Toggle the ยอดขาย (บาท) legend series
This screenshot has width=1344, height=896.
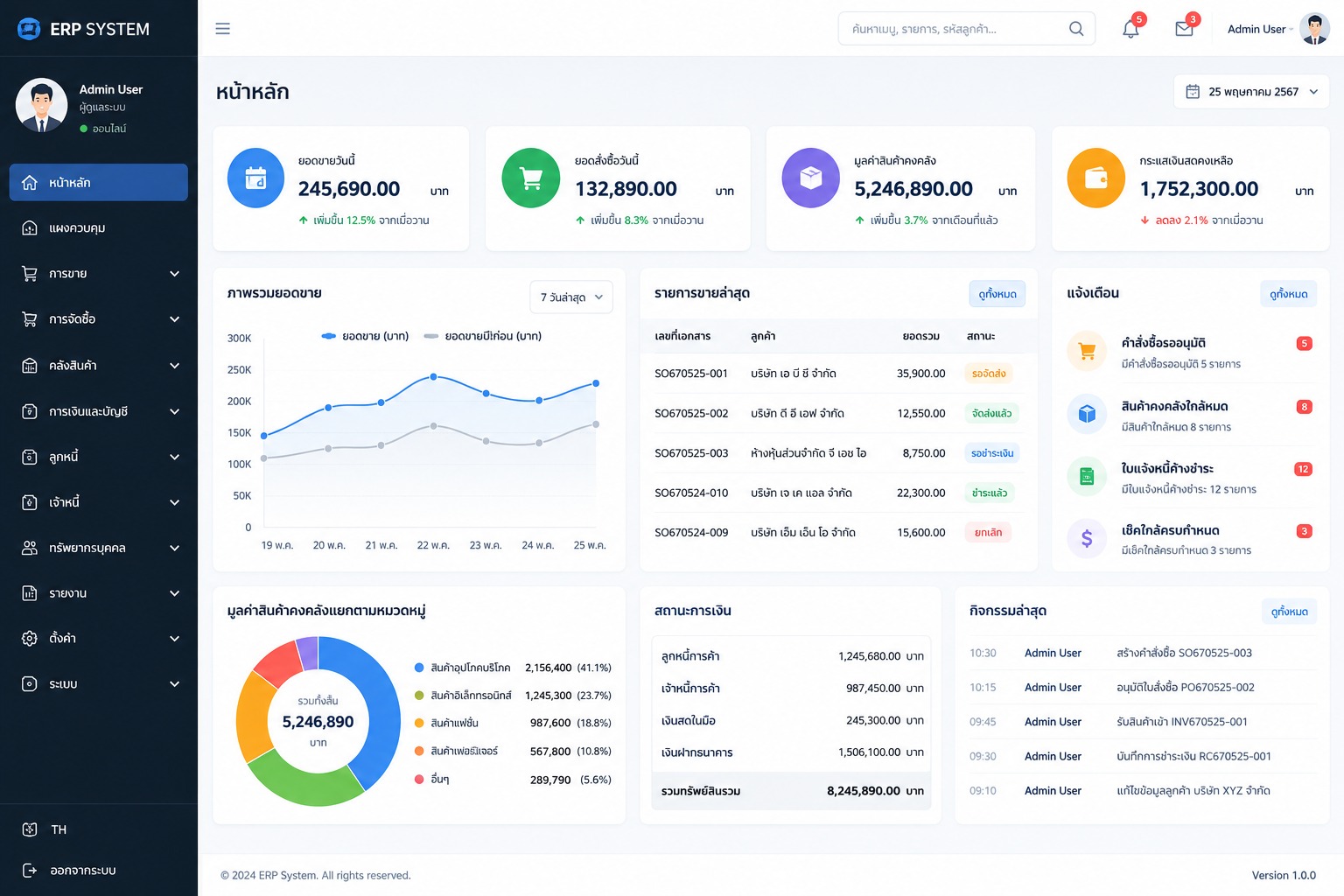pyautogui.click(x=365, y=336)
